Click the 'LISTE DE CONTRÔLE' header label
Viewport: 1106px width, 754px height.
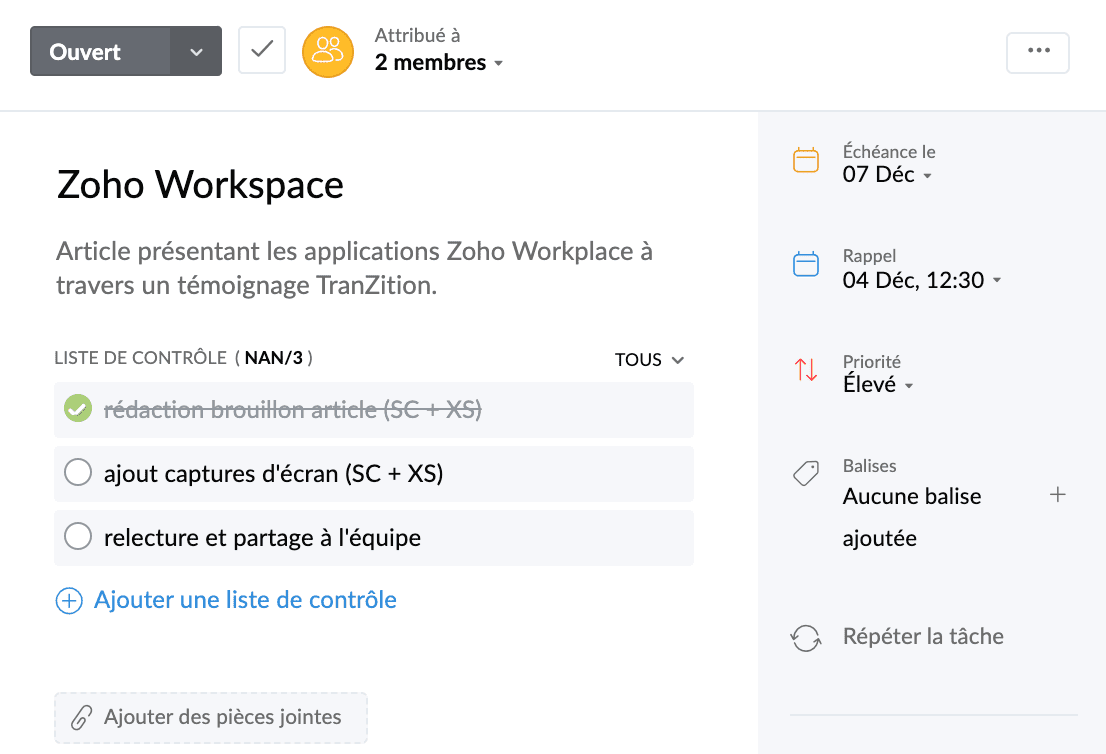pyautogui.click(x=140, y=358)
